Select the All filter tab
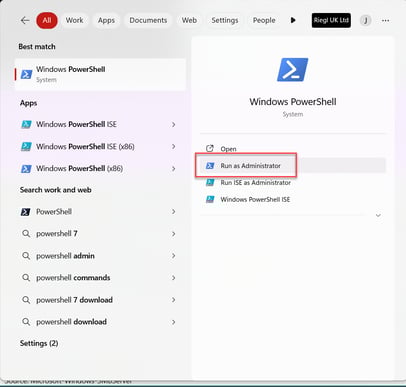 47,20
